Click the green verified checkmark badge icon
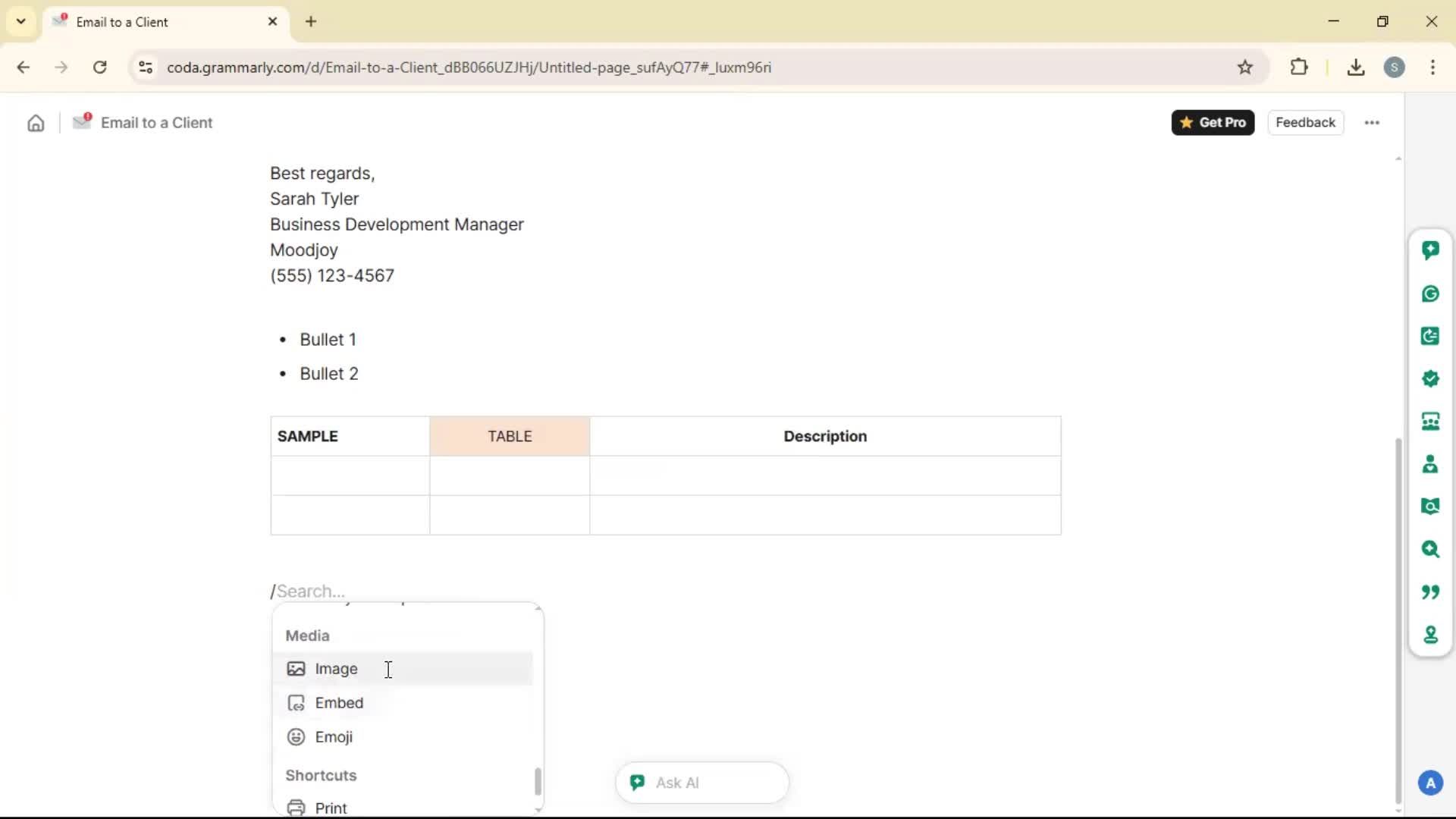 click(x=1430, y=378)
